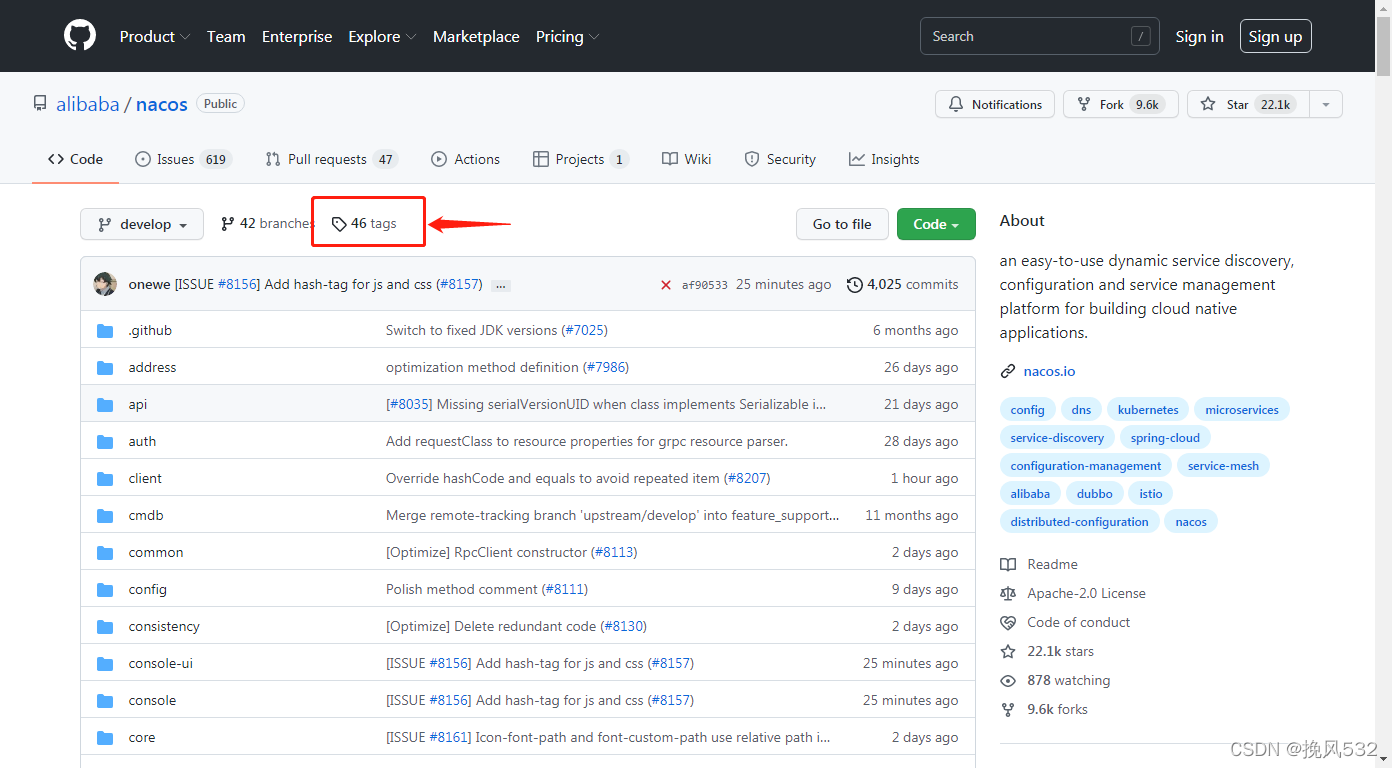Image resolution: width=1392 pixels, height=768 pixels.
Task: Click the GitHub Octocat logo
Action: point(80,36)
